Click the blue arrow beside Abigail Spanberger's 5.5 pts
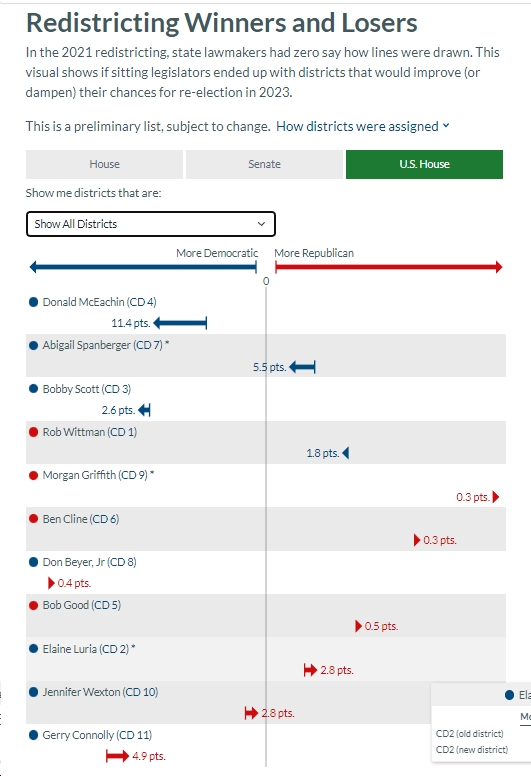Viewport: 531px width, 776px height. 302,367
